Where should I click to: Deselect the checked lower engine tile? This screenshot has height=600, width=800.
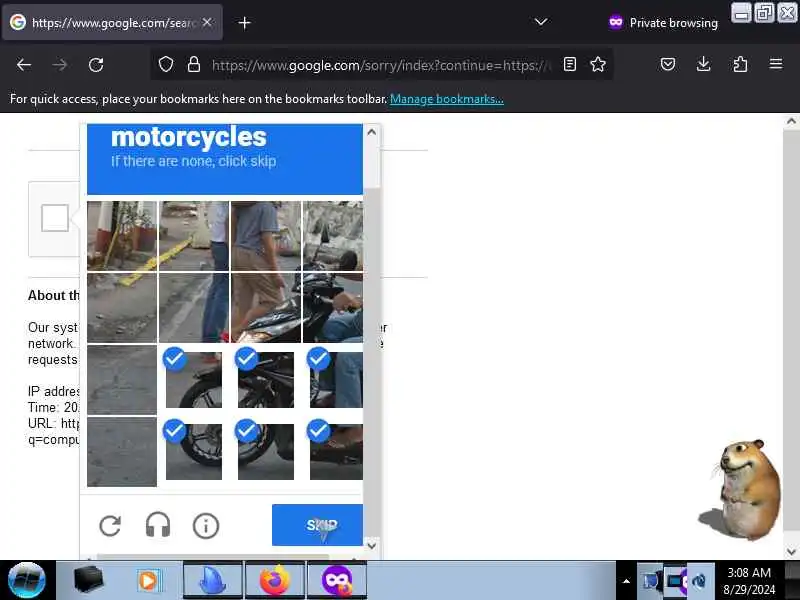tap(266, 452)
